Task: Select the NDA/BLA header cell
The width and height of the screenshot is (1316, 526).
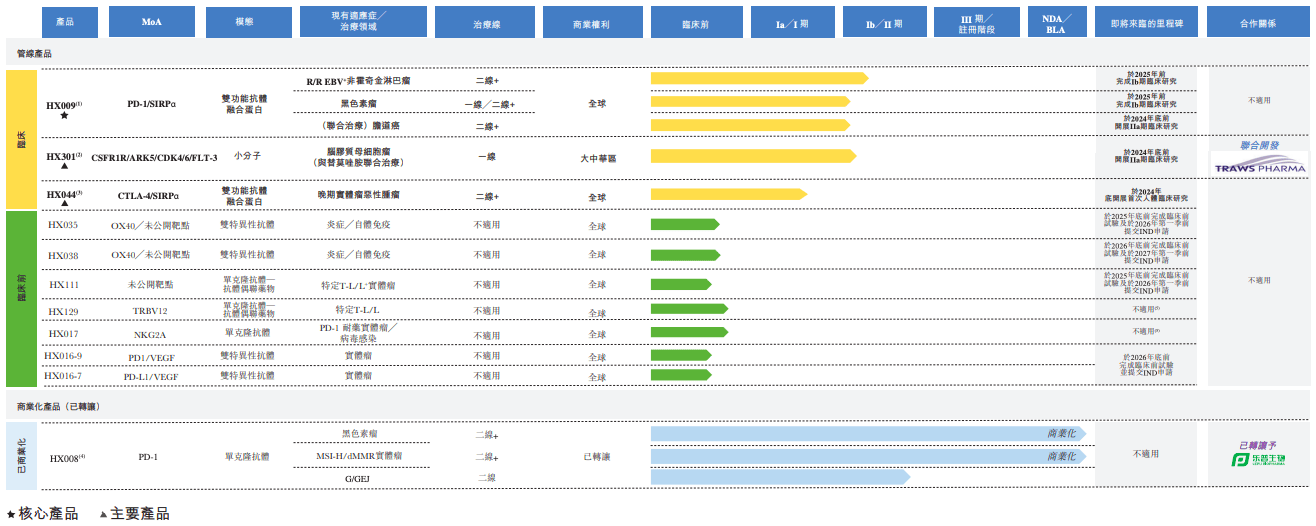Action: (x=1055, y=21)
